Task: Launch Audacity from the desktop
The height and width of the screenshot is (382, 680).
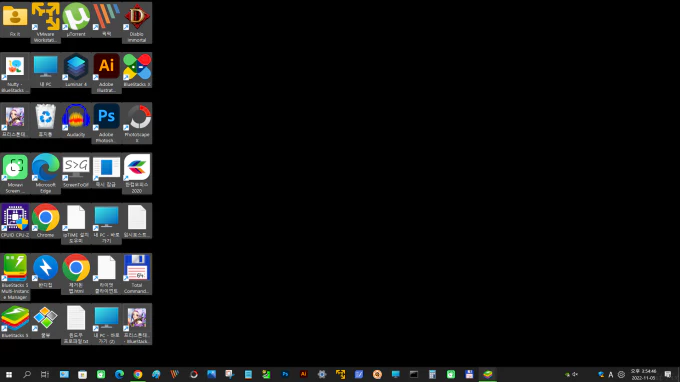Action: tap(76, 121)
